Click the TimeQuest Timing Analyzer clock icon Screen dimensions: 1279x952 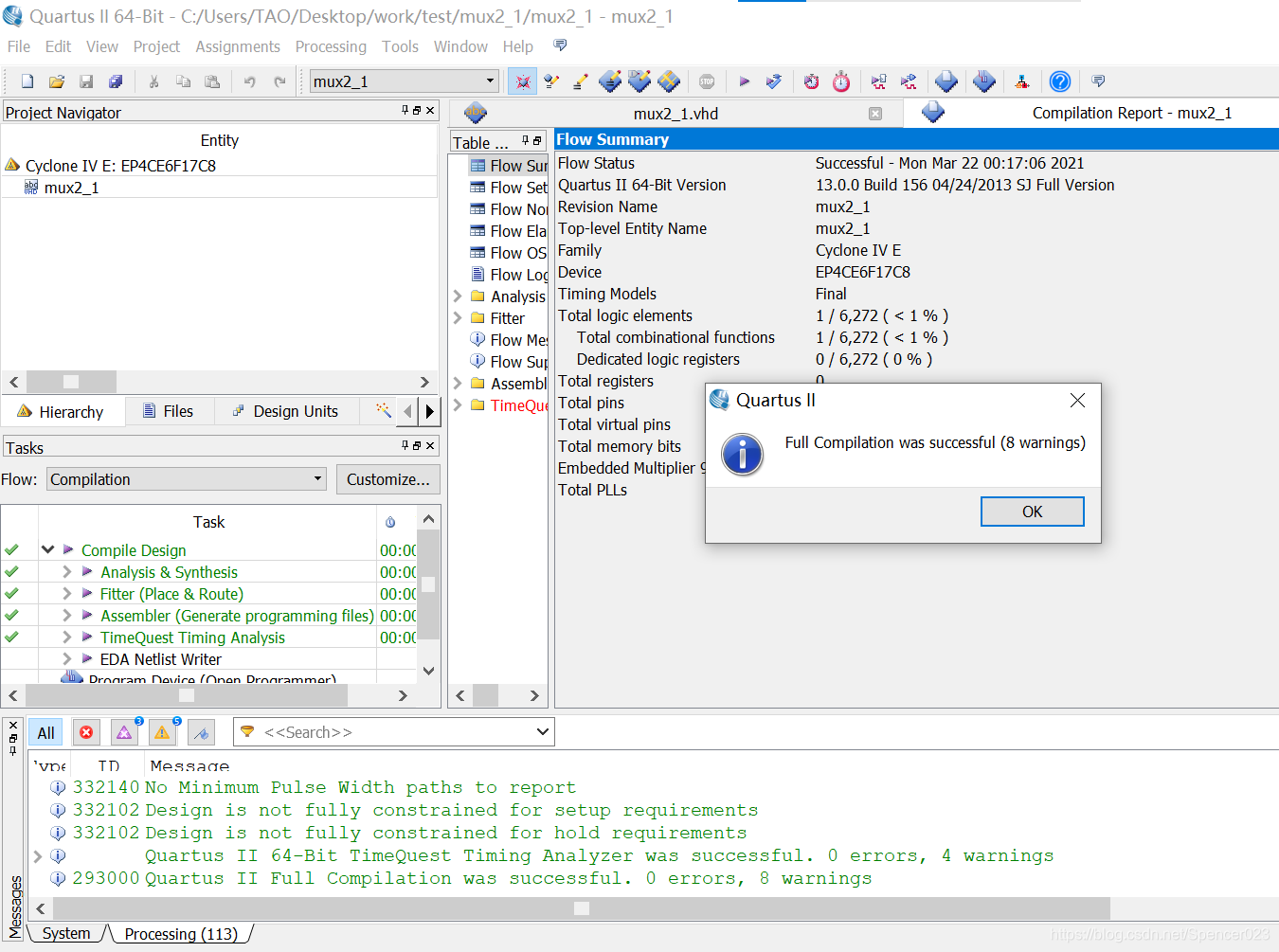[x=841, y=81]
